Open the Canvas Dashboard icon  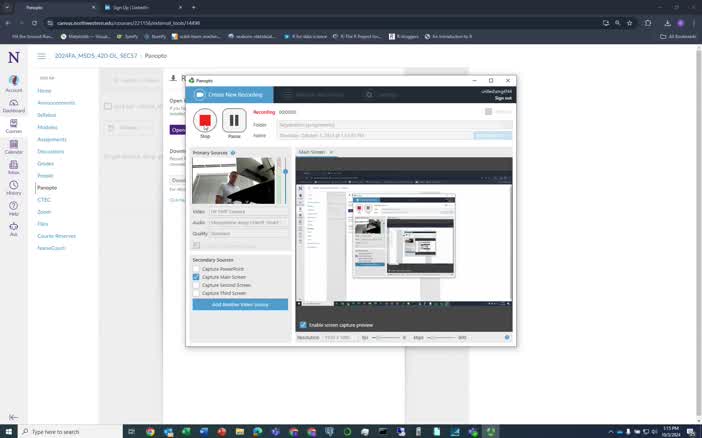coord(13,106)
